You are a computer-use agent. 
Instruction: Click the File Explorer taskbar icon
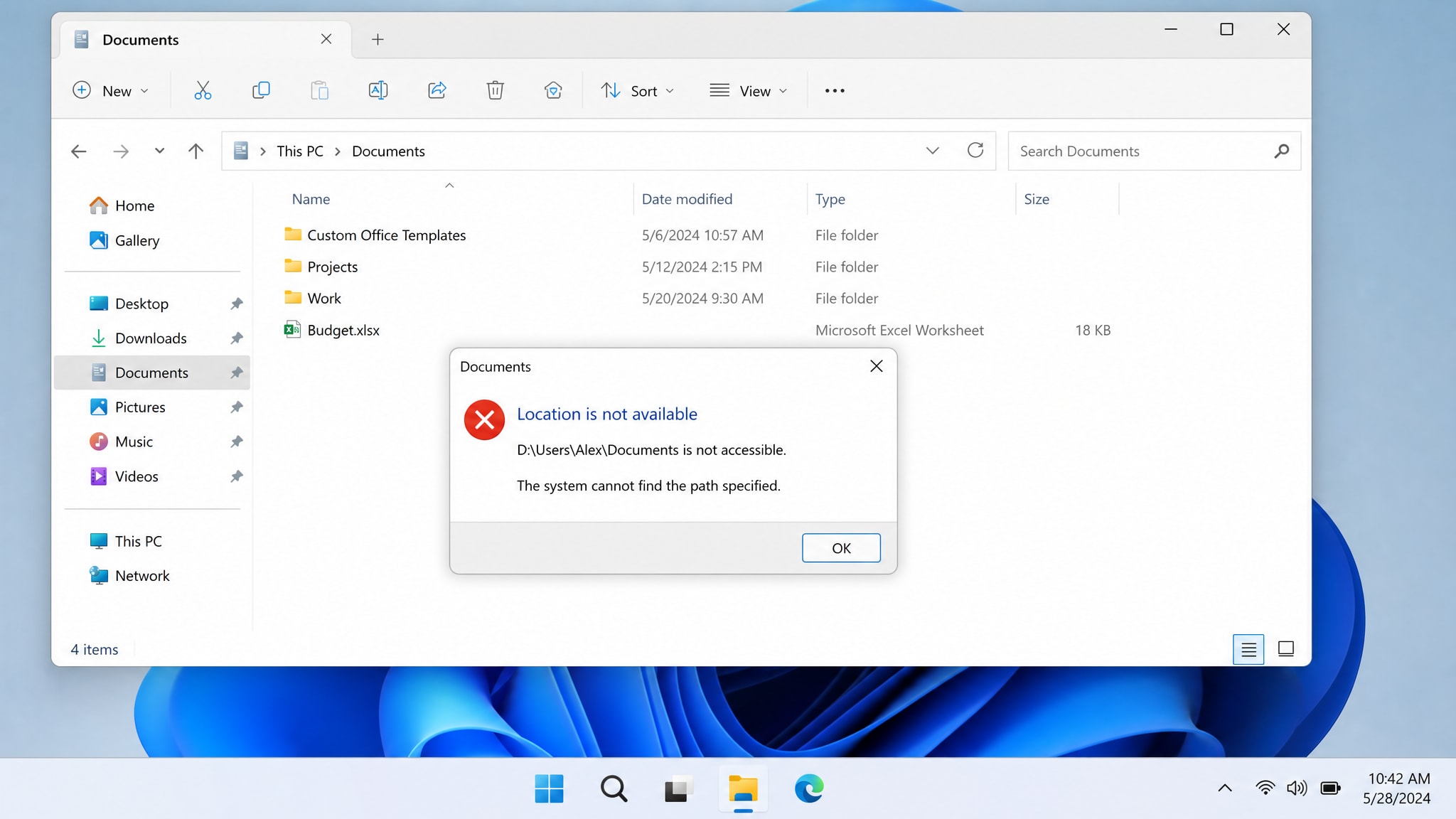pyautogui.click(x=743, y=788)
